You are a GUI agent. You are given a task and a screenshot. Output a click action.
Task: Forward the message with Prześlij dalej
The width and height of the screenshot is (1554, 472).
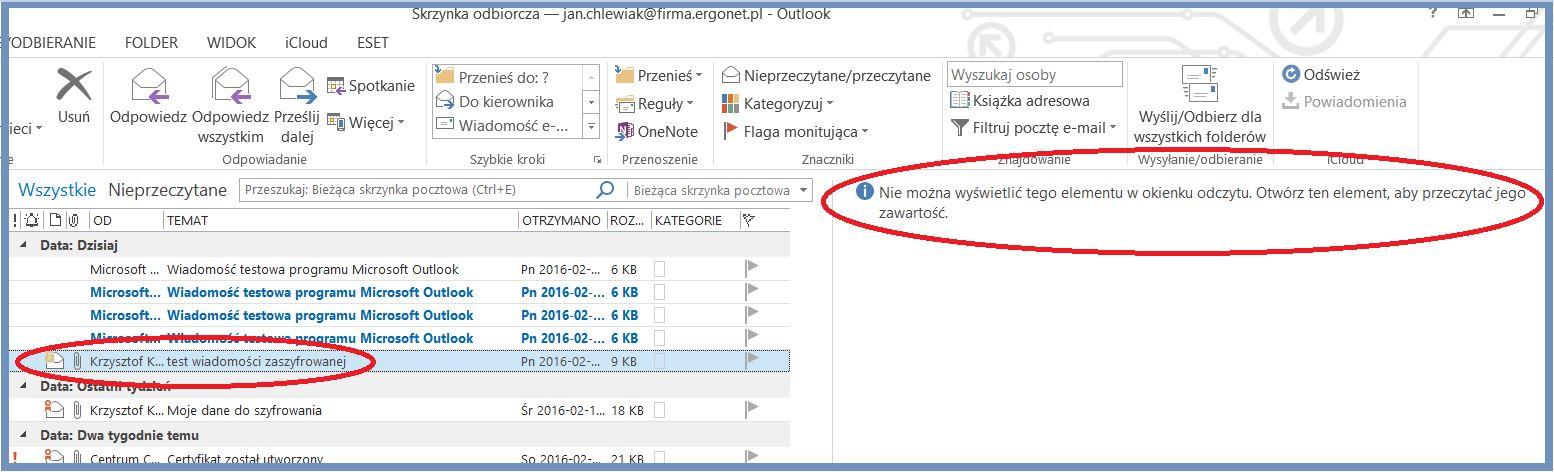tap(297, 106)
